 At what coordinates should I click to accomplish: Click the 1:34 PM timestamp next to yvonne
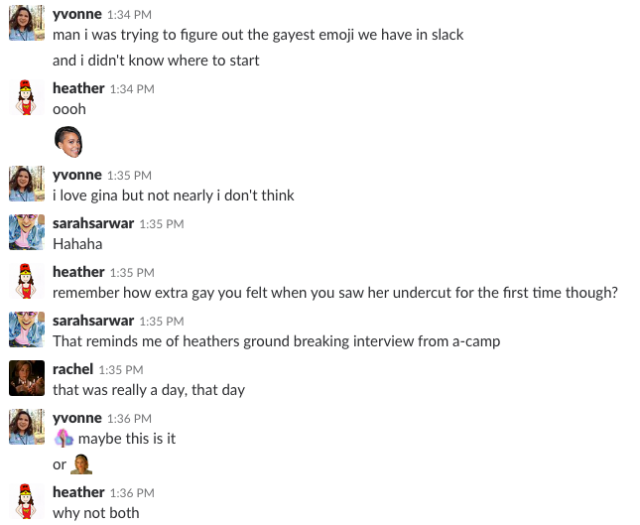click(129, 15)
